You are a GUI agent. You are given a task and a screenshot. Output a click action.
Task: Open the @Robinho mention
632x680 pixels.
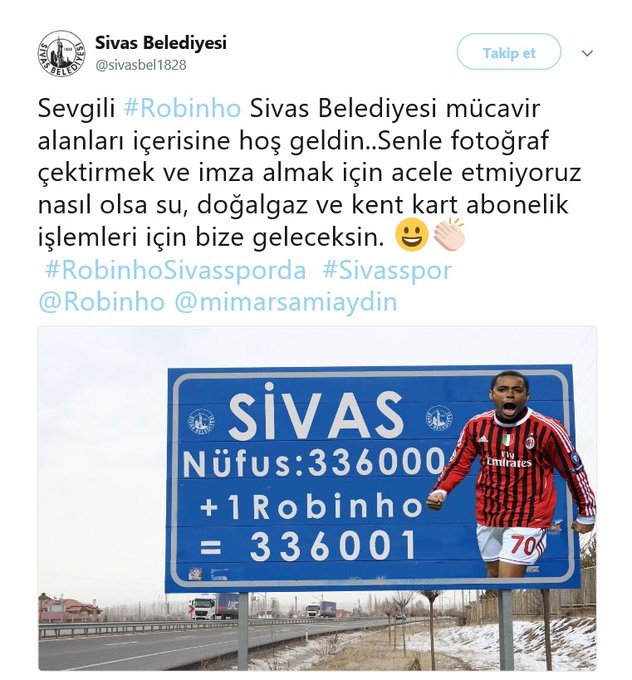[102, 302]
